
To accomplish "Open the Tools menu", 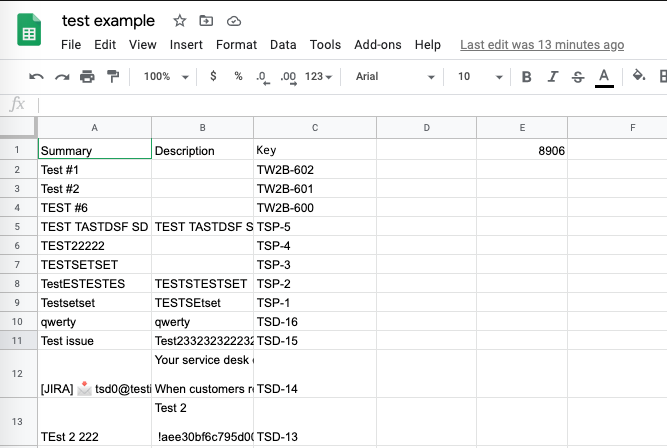I will (325, 45).
